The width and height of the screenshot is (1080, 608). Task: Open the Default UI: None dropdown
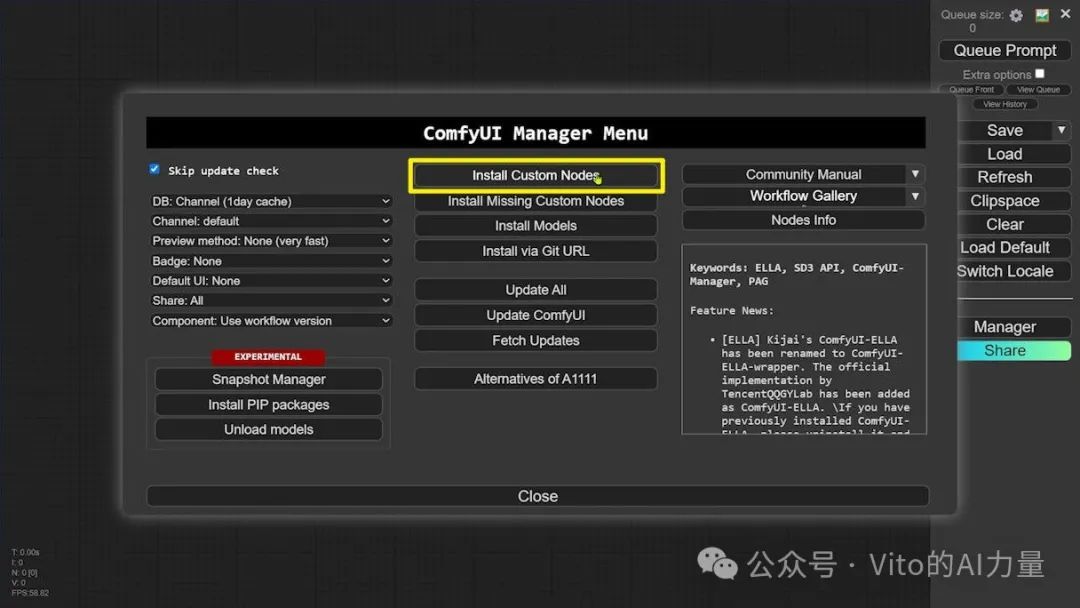[271, 281]
